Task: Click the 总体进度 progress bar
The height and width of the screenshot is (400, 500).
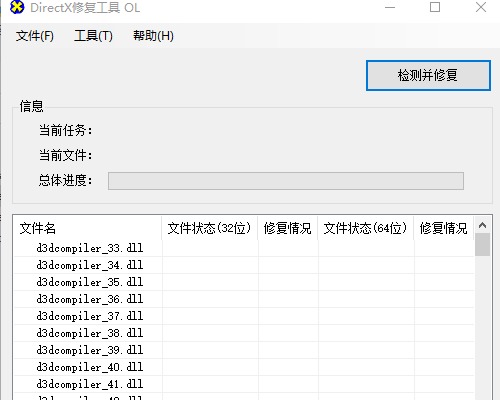Action: pyautogui.click(x=286, y=181)
